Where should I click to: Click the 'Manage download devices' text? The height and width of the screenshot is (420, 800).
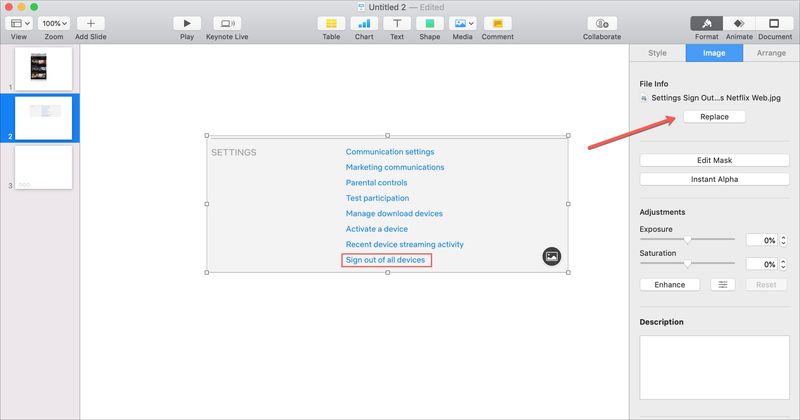click(394, 213)
